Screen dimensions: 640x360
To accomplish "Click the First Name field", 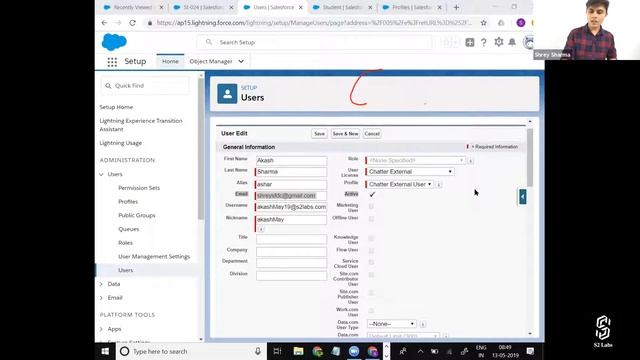I will pos(291,161).
